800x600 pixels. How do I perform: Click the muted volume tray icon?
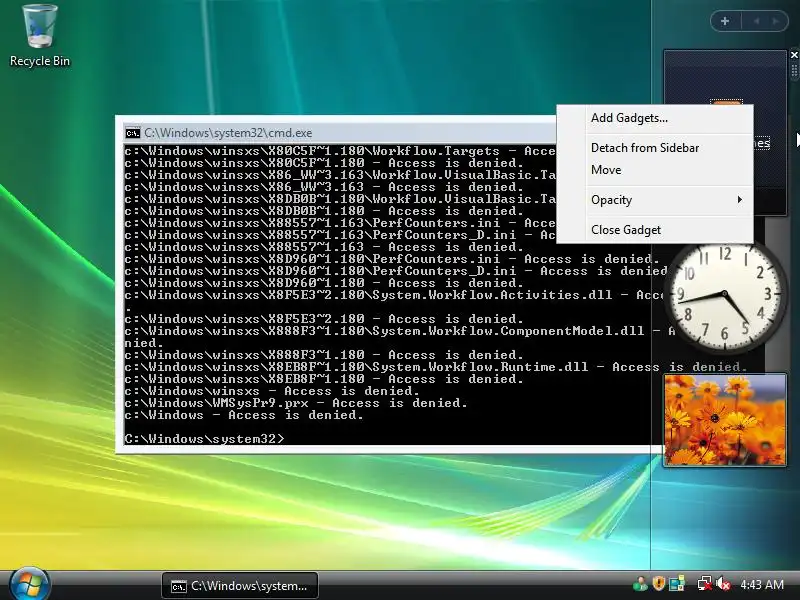pos(722,584)
